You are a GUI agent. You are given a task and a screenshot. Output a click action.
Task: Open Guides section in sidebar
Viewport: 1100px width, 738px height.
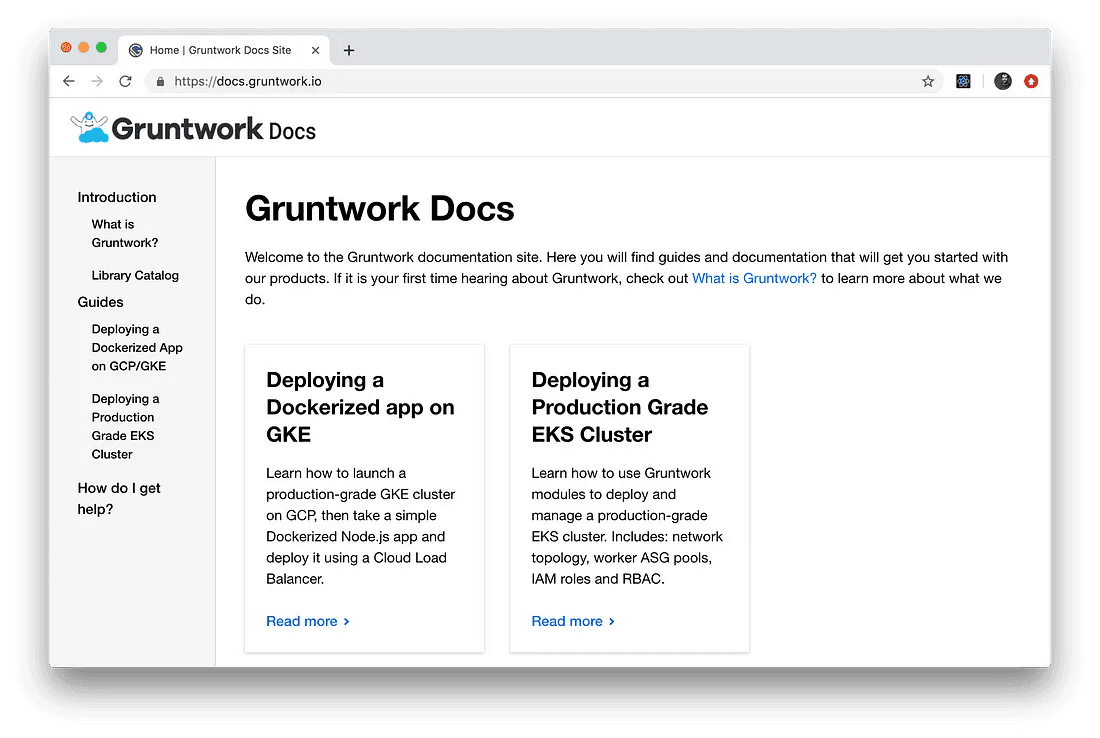pos(100,302)
